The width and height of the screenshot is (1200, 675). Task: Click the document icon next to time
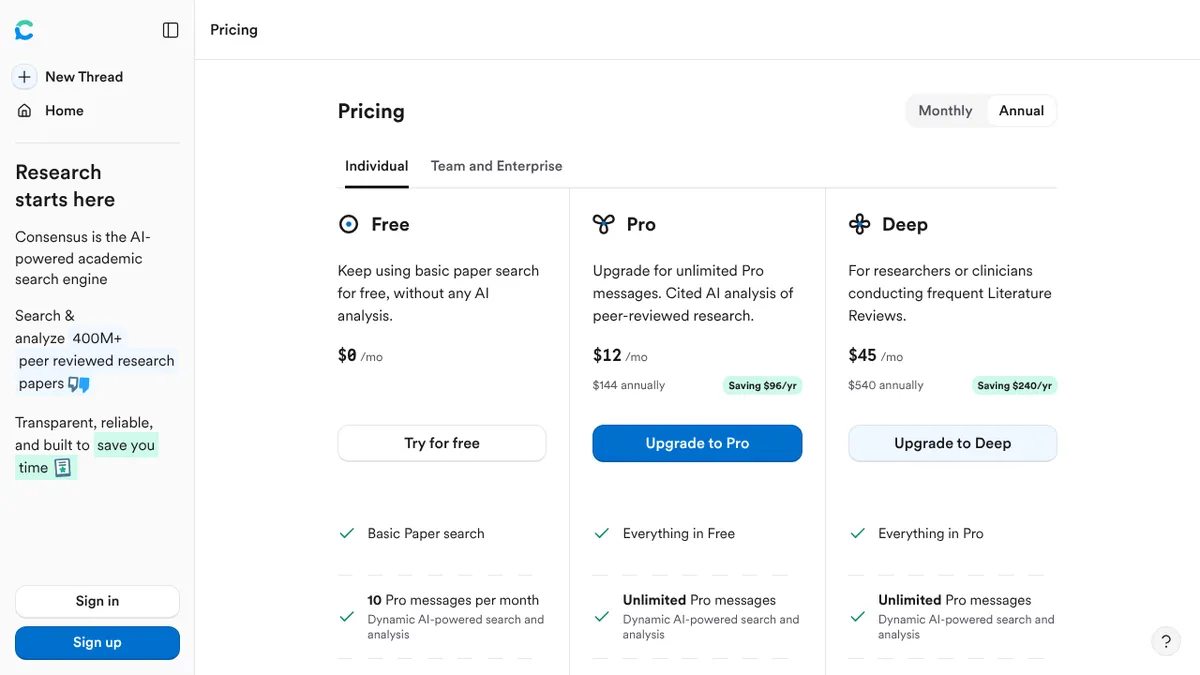tap(63, 468)
